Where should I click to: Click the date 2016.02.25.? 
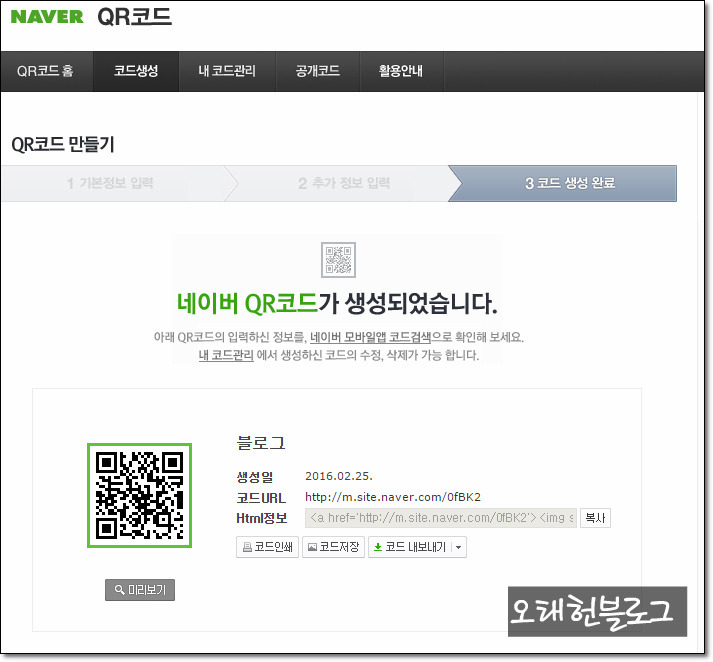[x=339, y=476]
